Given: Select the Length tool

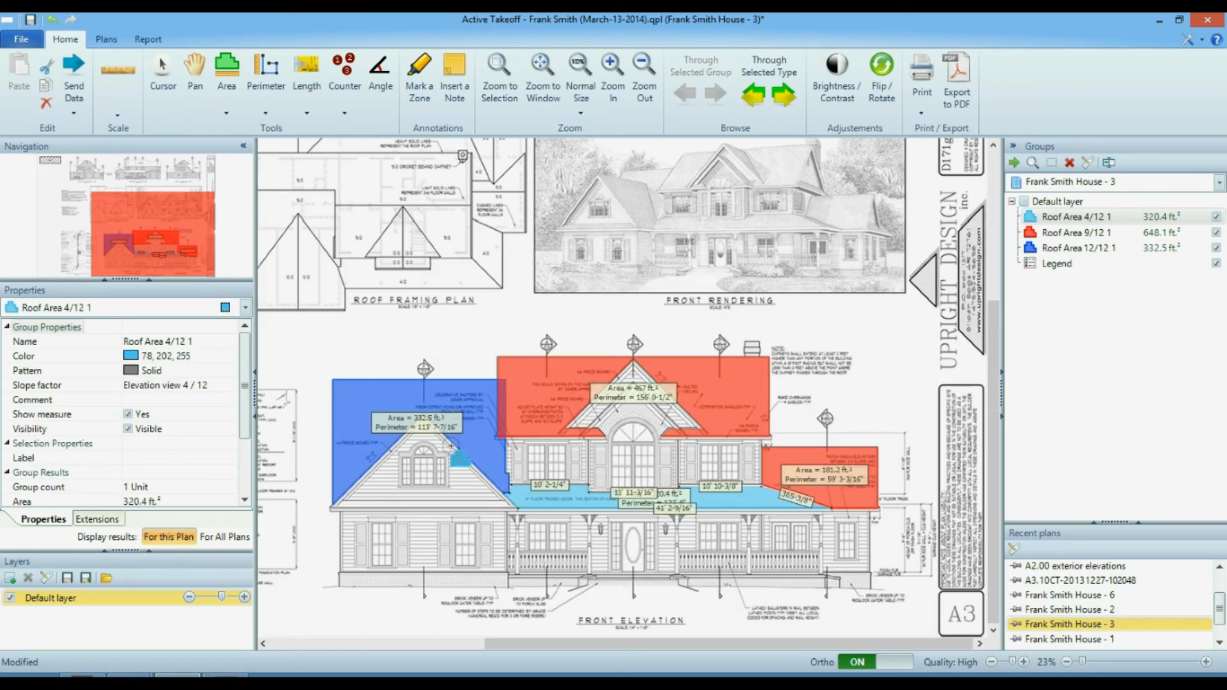Looking at the screenshot, I should coord(307,72).
